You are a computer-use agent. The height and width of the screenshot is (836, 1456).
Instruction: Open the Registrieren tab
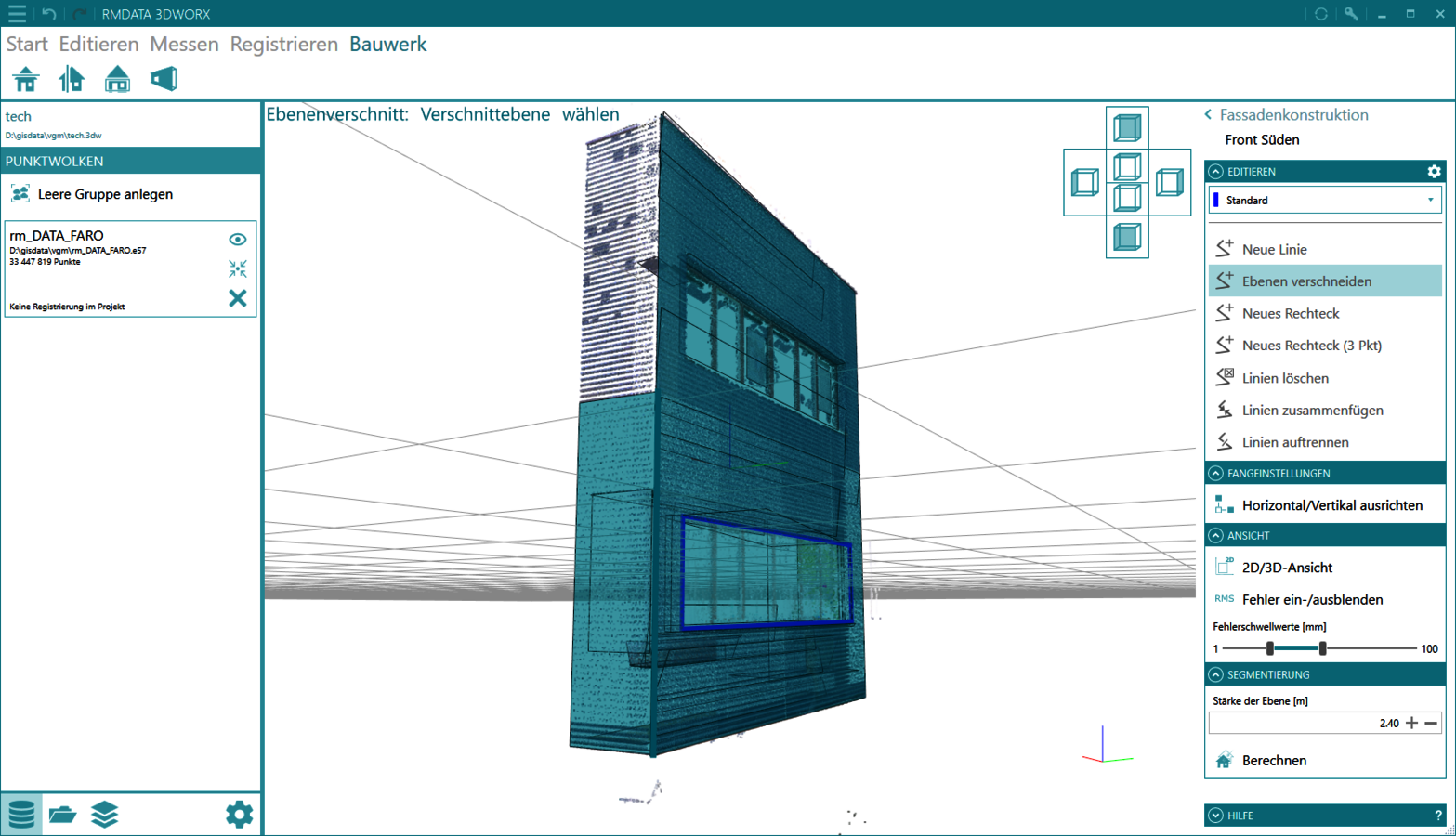click(x=283, y=45)
